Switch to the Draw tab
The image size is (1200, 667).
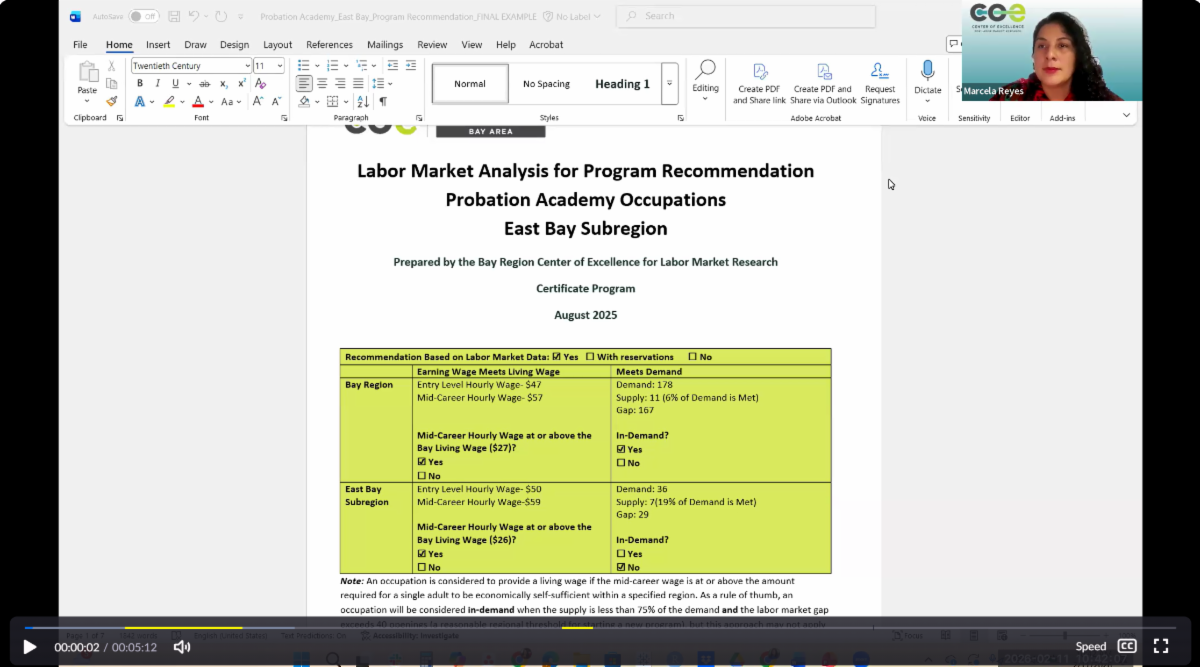pyautogui.click(x=195, y=45)
